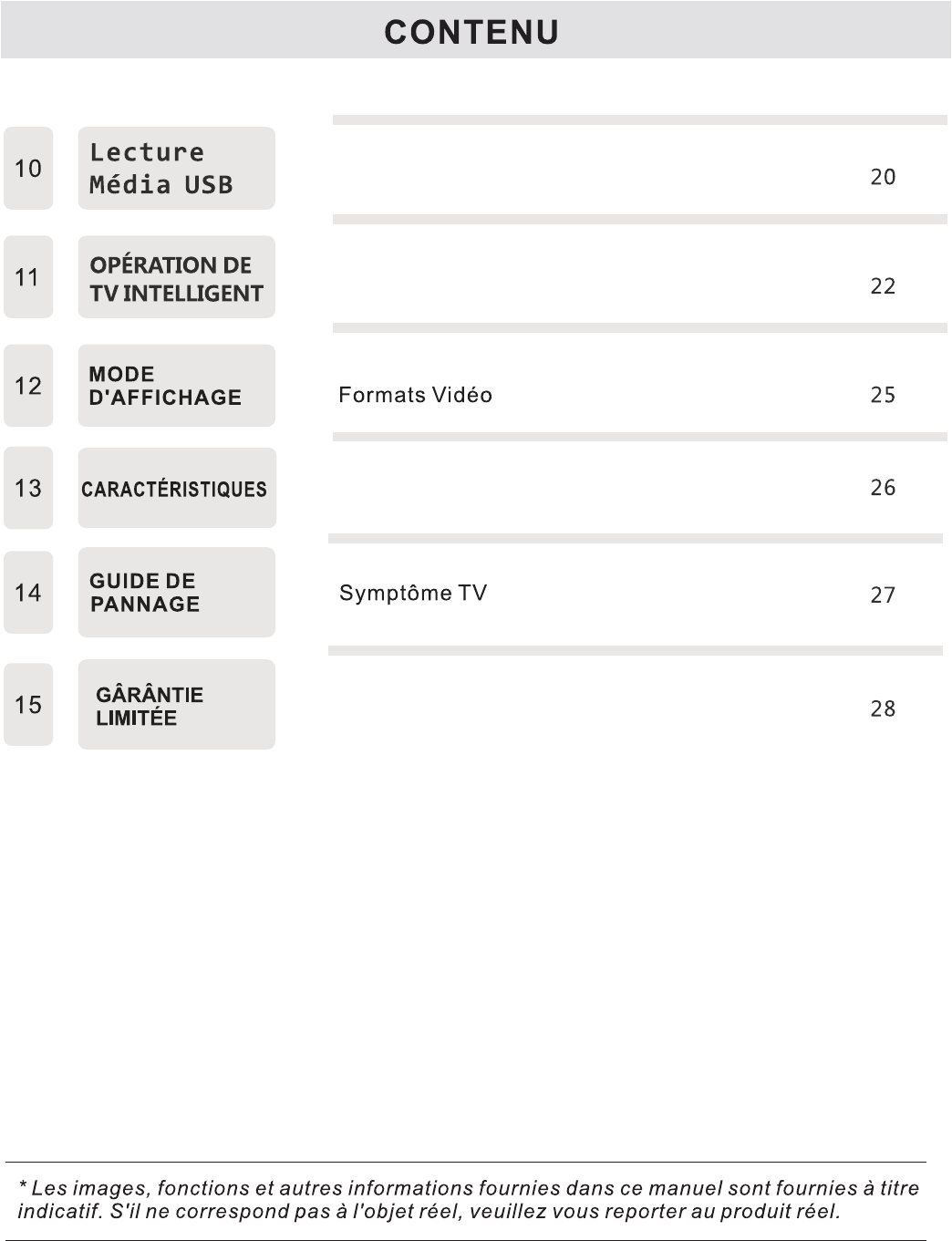Open the Lecture Média USB section
Image resolution: width=952 pixels, height=1241 pixels.
point(176,169)
